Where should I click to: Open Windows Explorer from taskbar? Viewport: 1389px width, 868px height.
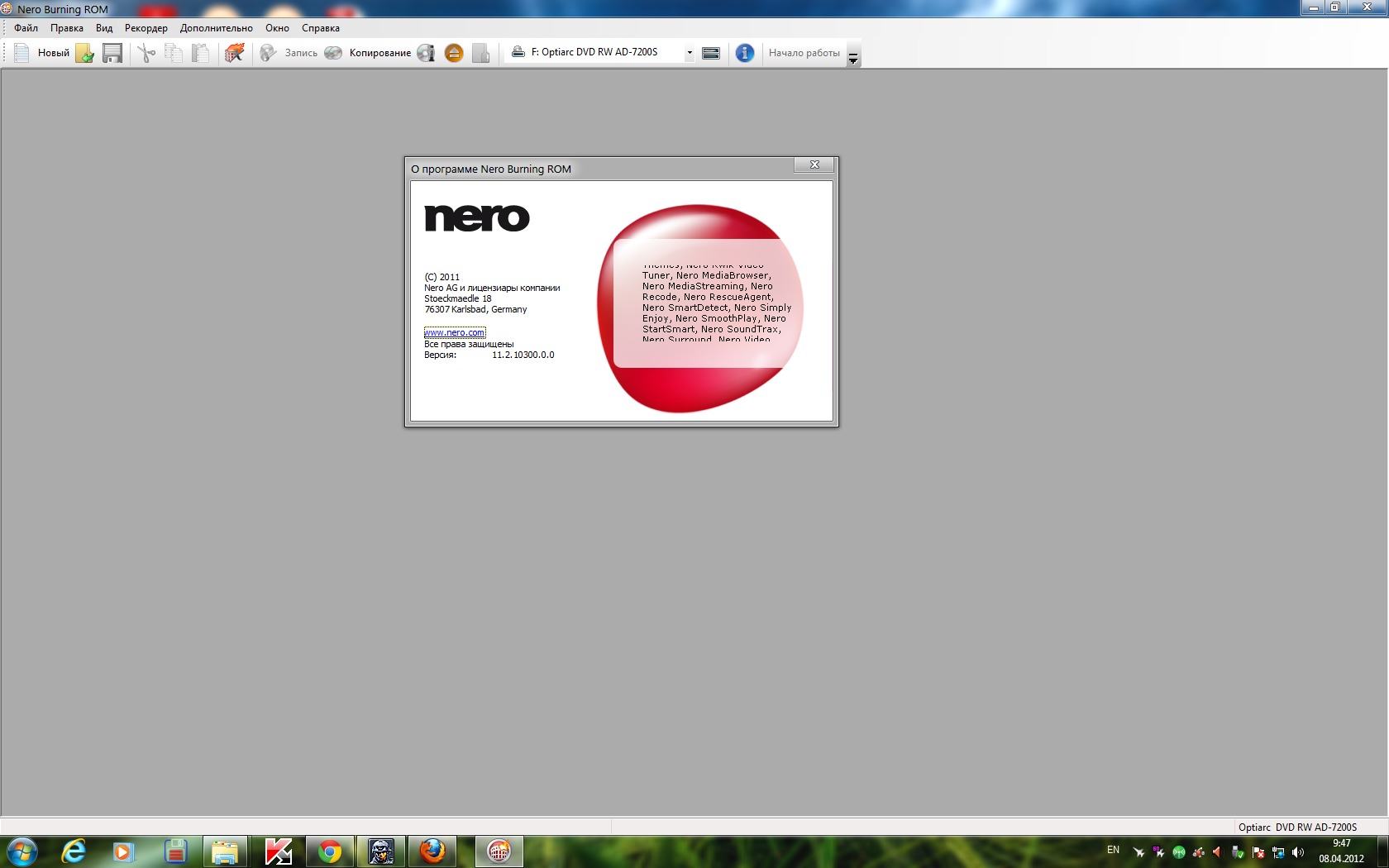pos(225,851)
